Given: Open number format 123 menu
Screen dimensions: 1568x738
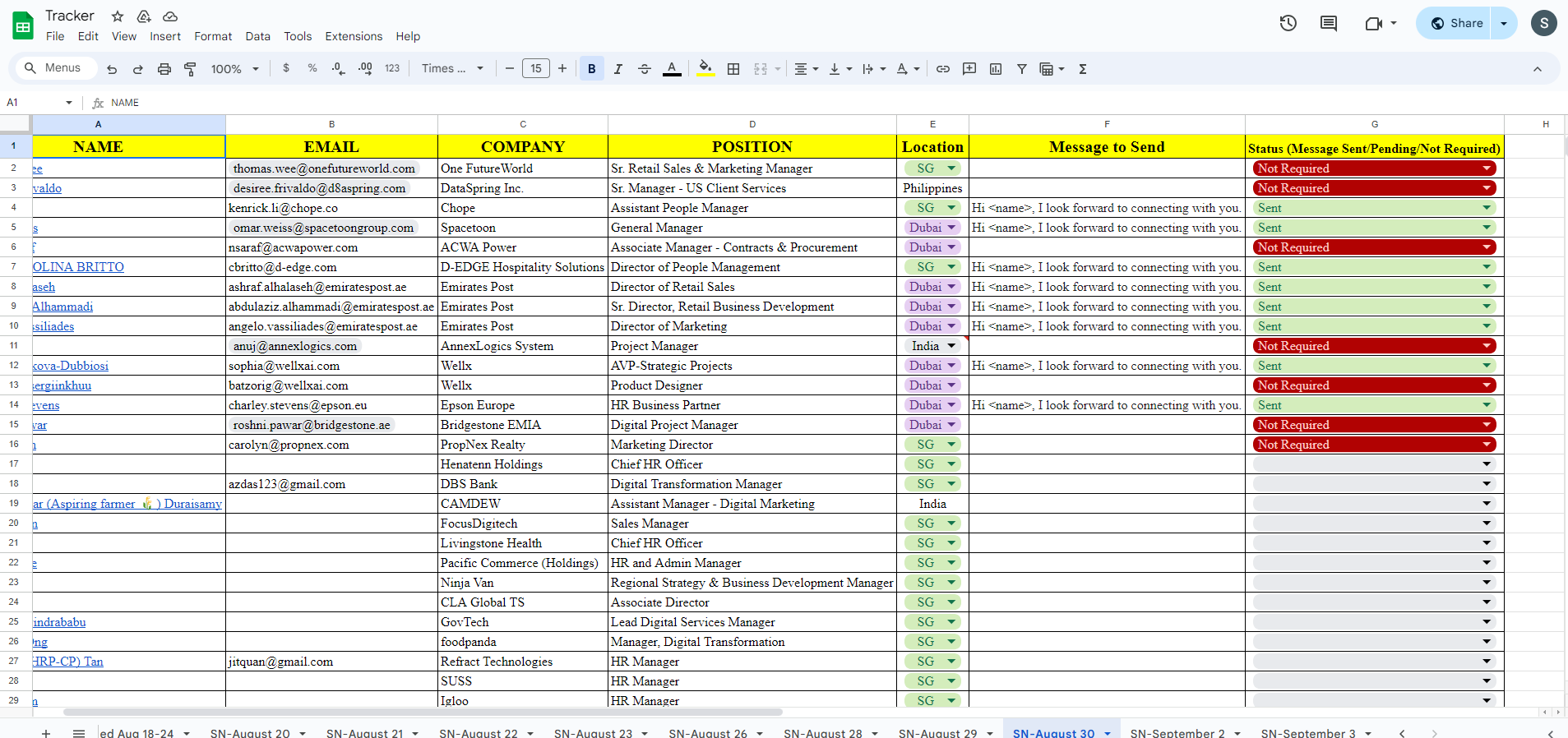Looking at the screenshot, I should (392, 68).
